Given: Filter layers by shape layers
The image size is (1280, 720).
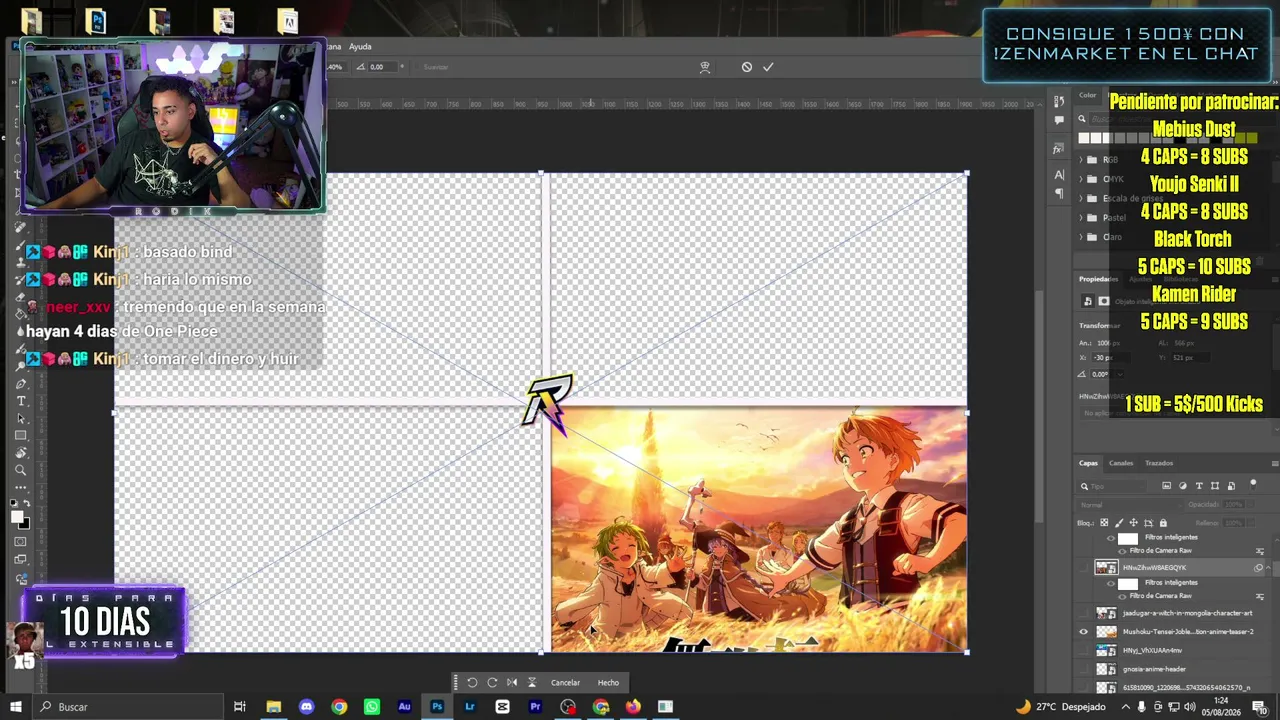Looking at the screenshot, I should 1215,486.
